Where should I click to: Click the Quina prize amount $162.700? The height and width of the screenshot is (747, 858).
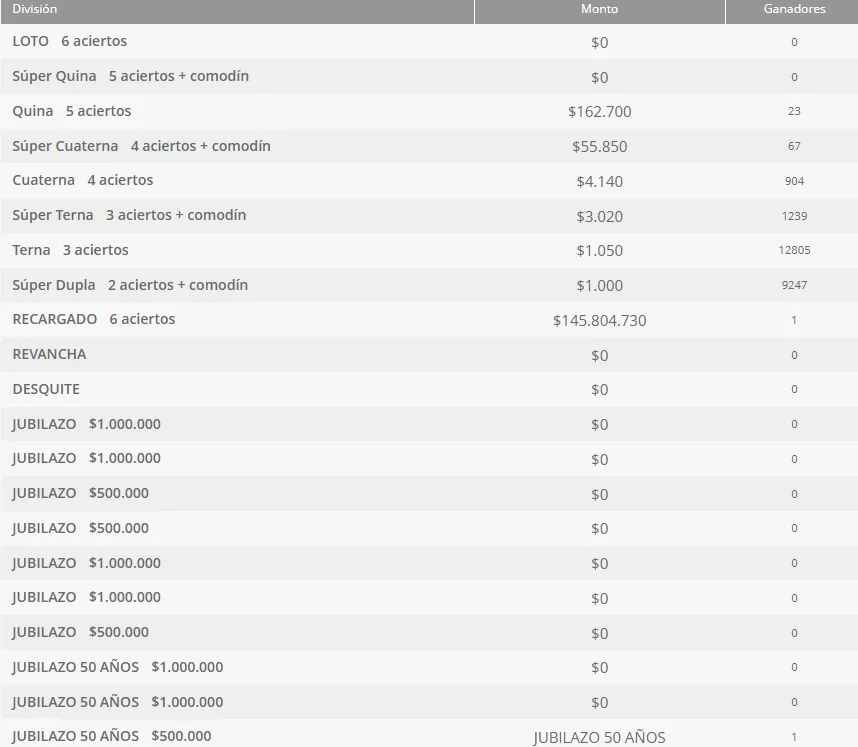coord(599,112)
